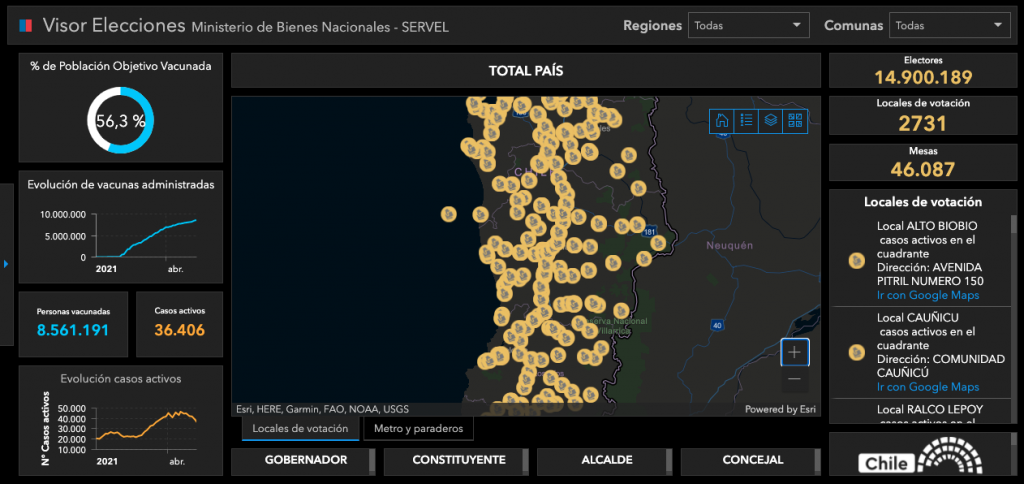The image size is (1024, 484).
Task: Open Google Maps link for ALTO BIOBIO
Action: pos(928,295)
